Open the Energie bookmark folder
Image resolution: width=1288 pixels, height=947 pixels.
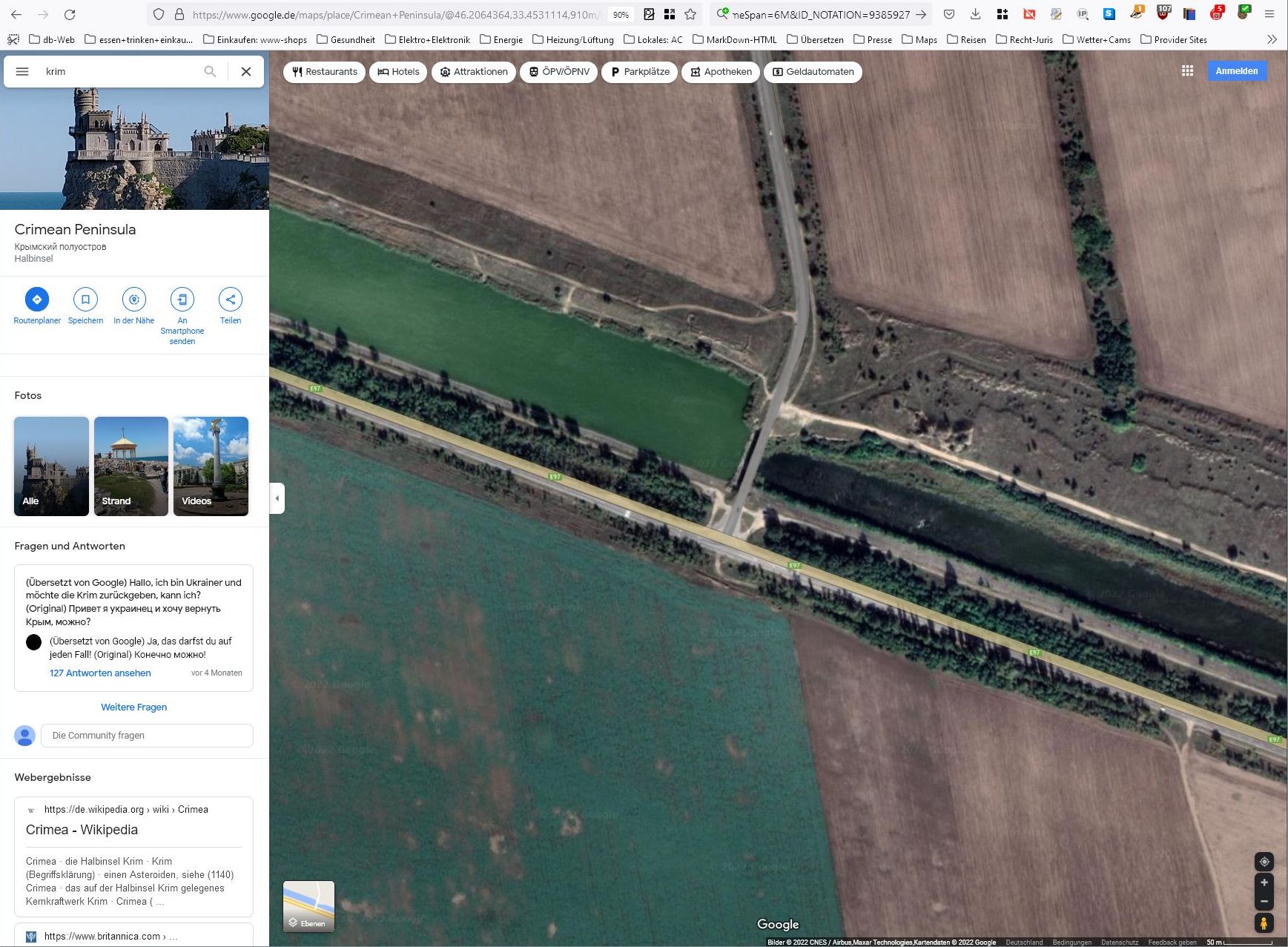click(501, 39)
